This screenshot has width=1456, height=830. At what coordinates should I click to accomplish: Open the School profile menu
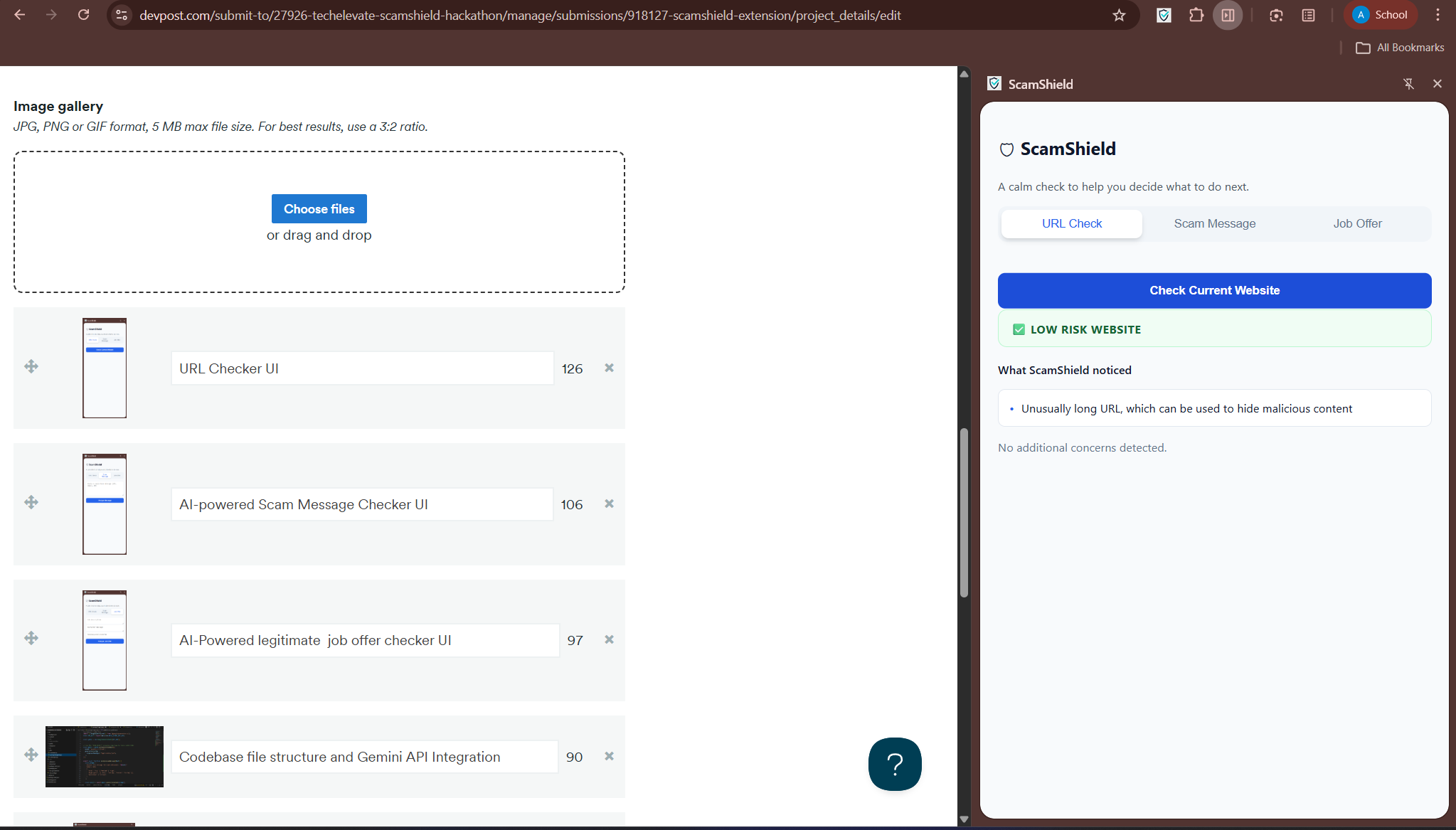pyautogui.click(x=1380, y=15)
